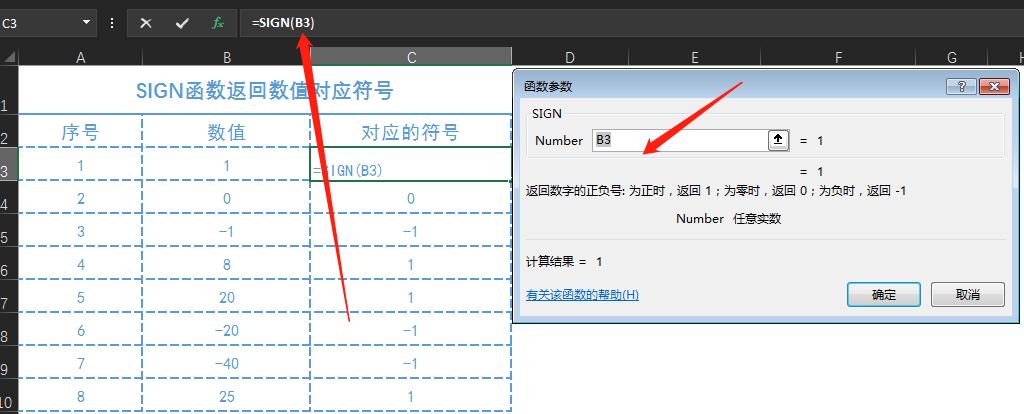Select row 1 header
Viewport: 1024px width, 414px height.
coord(7,91)
